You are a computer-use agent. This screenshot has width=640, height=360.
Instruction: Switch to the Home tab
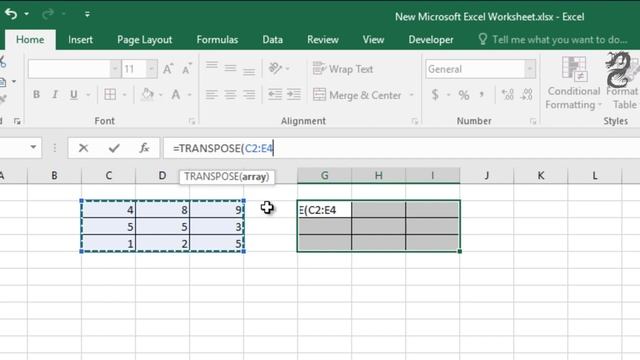tap(30, 40)
